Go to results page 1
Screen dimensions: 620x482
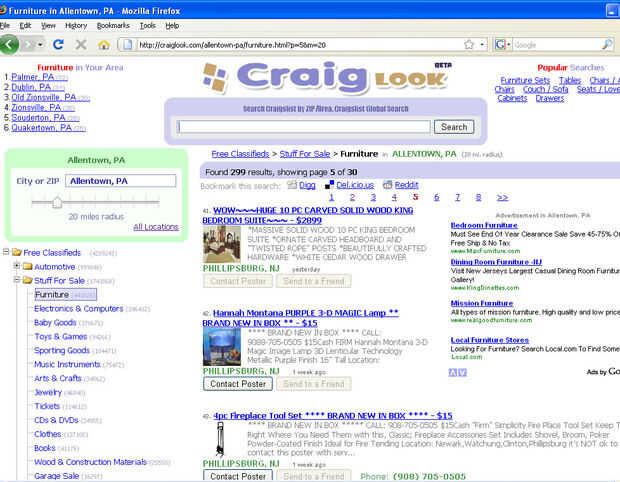331,197
